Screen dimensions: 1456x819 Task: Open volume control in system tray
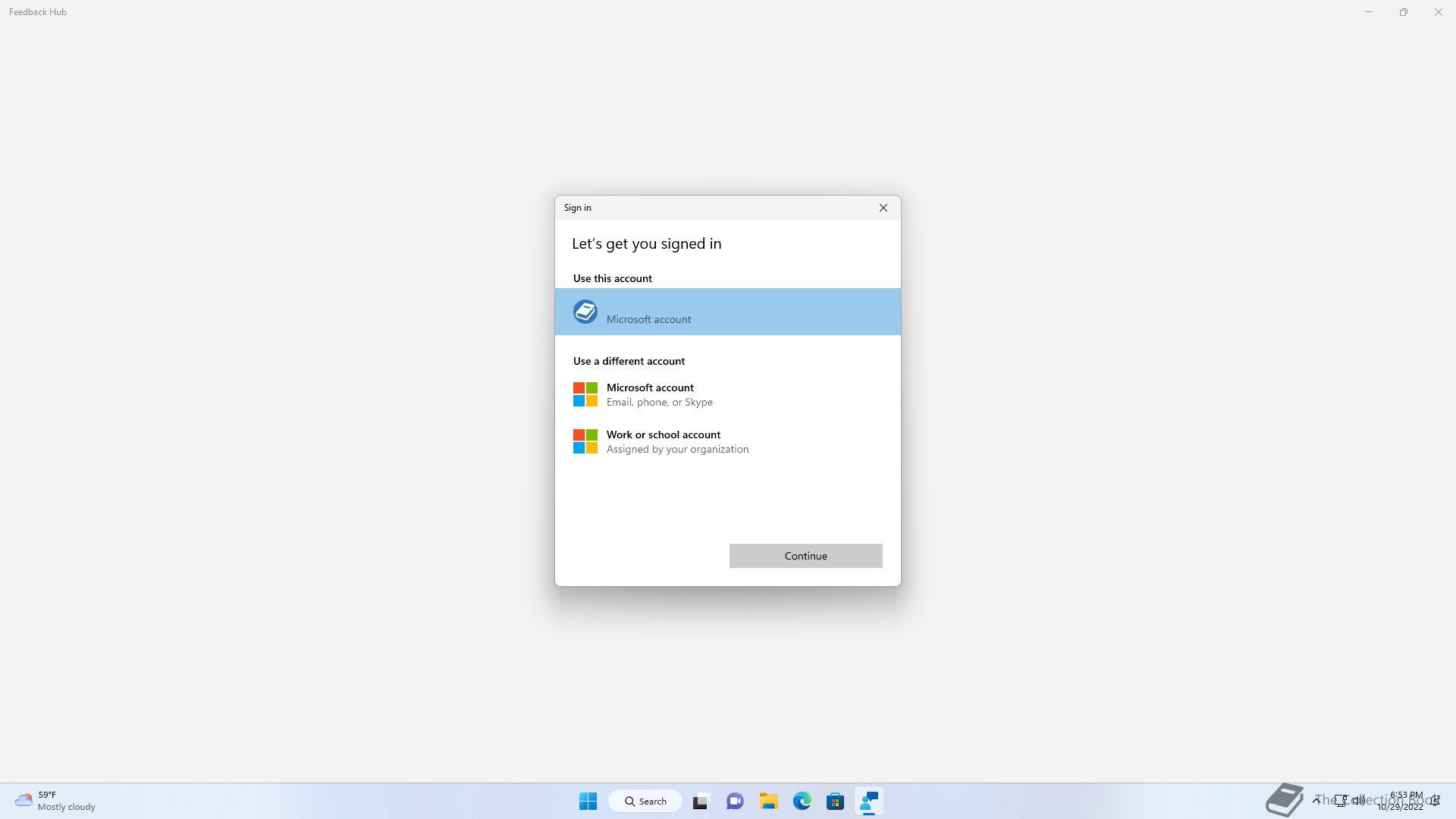[1358, 801]
